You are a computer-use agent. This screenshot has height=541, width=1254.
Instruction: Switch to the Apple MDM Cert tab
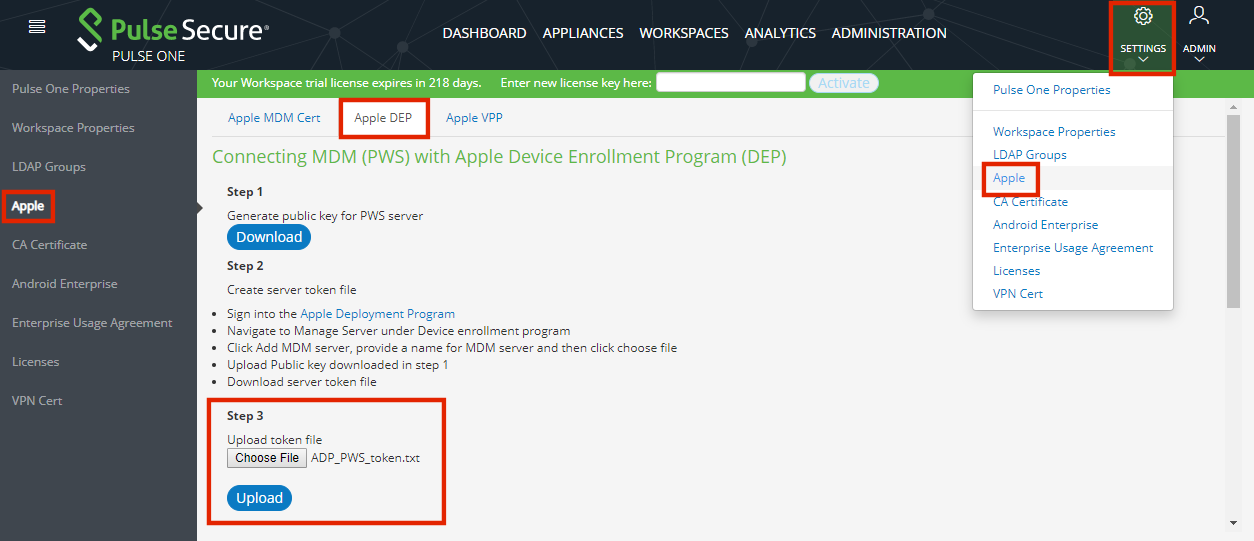click(274, 118)
